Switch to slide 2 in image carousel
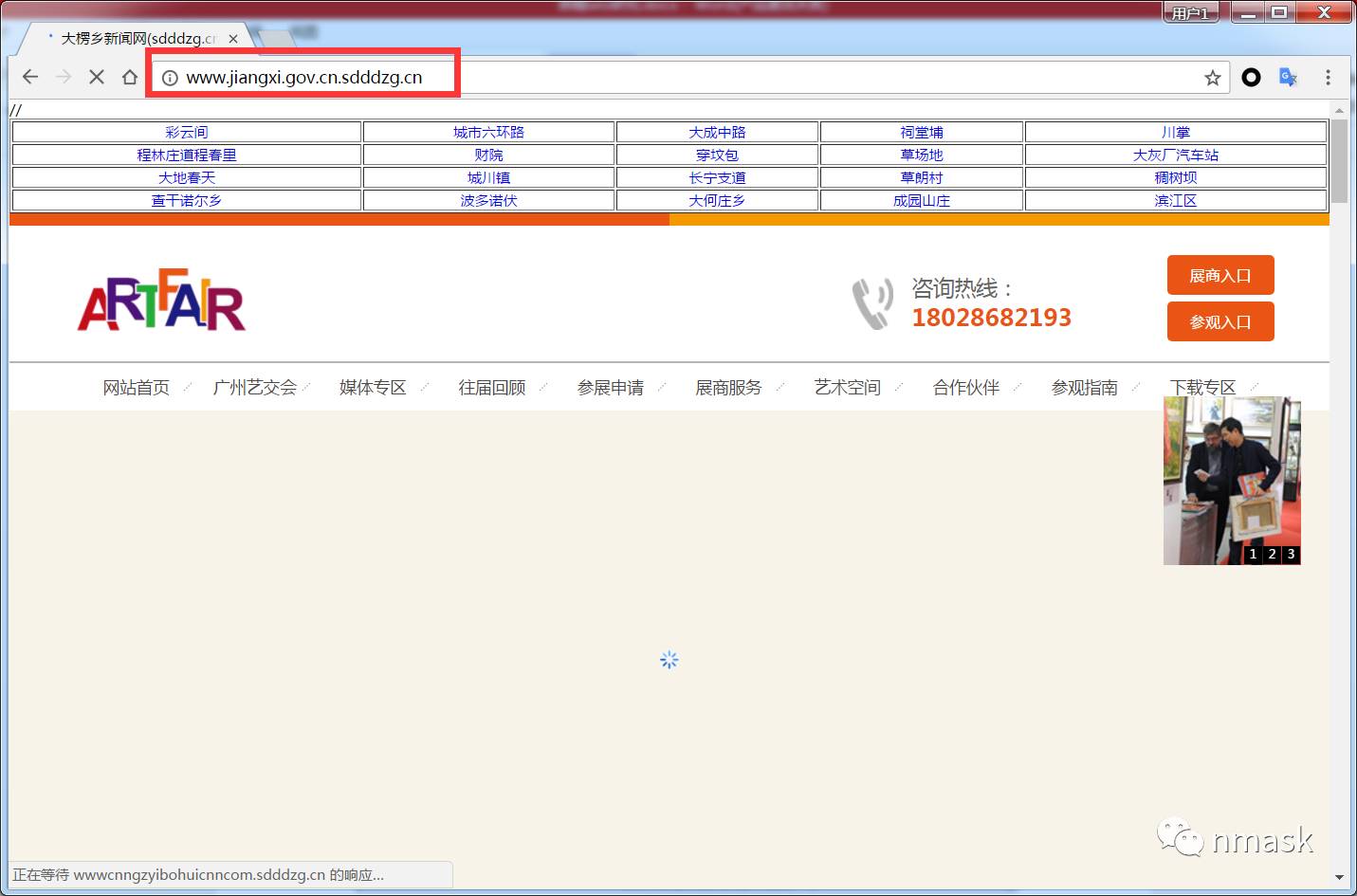 point(1272,554)
